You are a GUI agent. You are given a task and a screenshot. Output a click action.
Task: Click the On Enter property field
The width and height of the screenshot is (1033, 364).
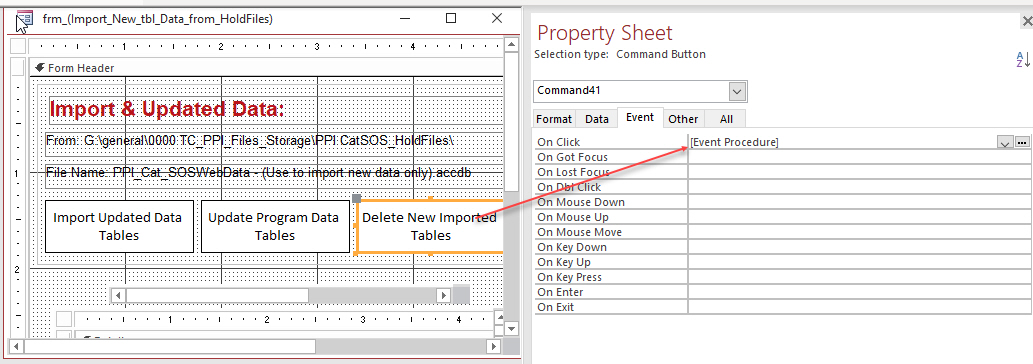pos(859,292)
